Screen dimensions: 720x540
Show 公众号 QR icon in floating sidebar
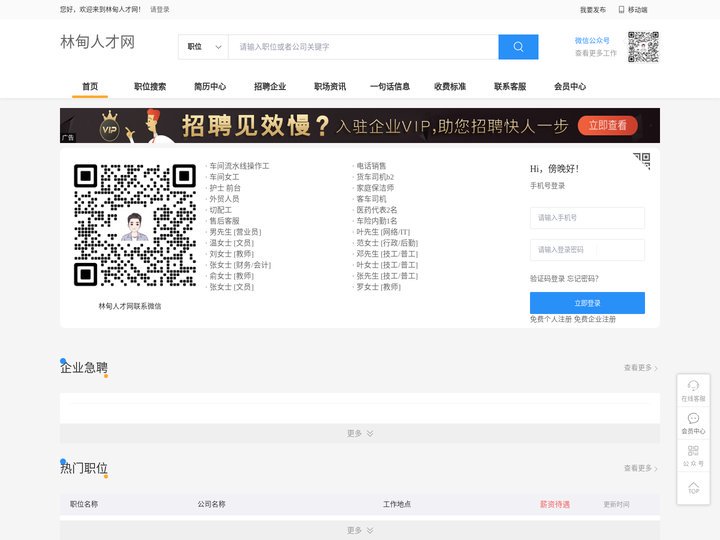[693, 456]
